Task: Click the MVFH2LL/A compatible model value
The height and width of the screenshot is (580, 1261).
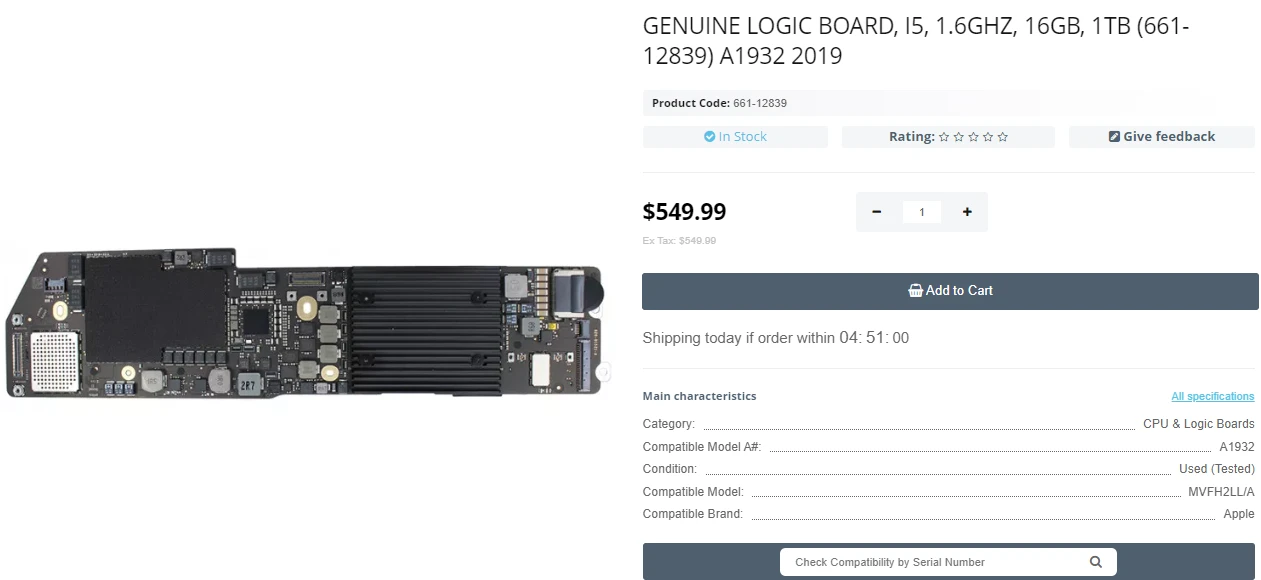Action: [1221, 492]
